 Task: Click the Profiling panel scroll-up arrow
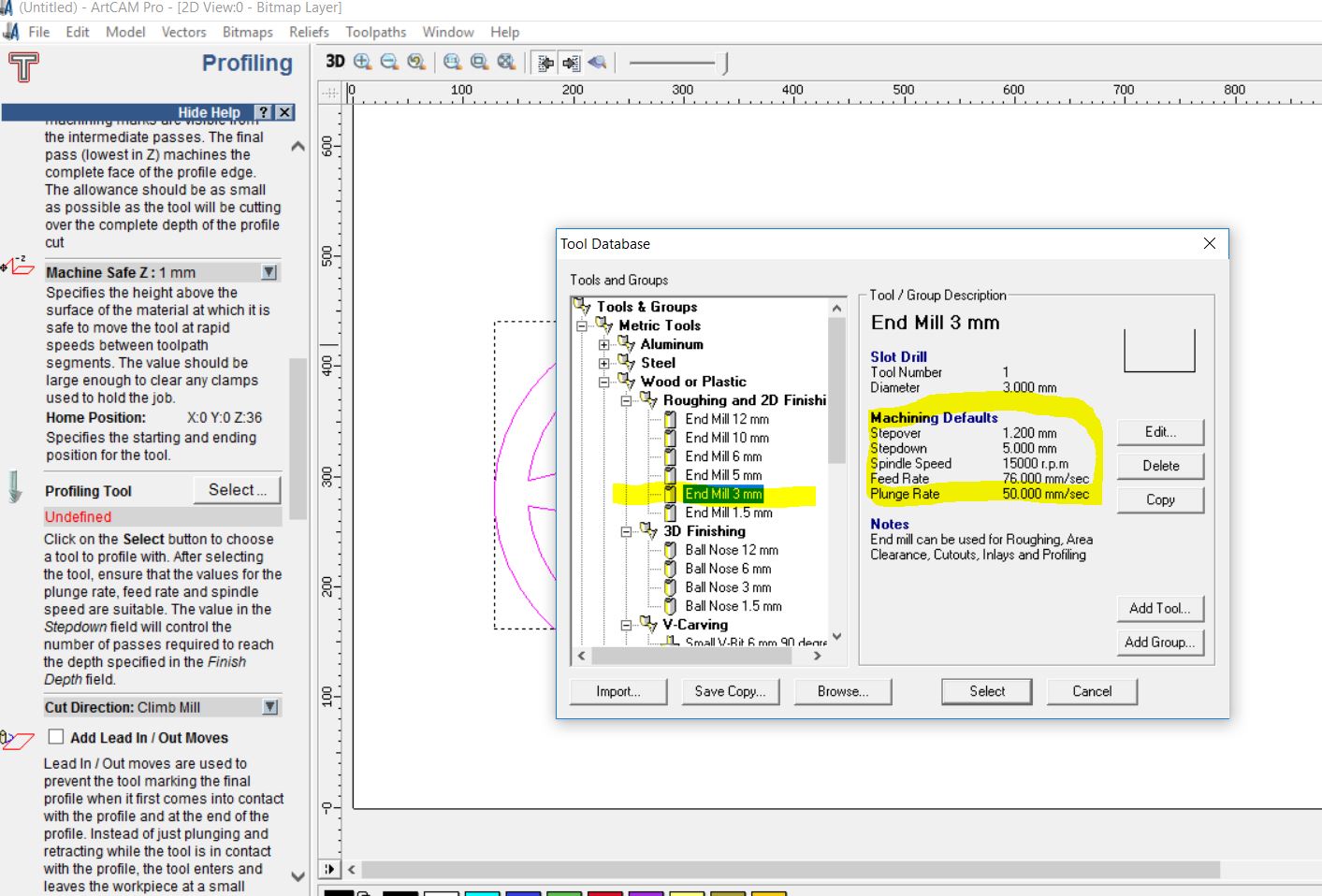[298, 147]
